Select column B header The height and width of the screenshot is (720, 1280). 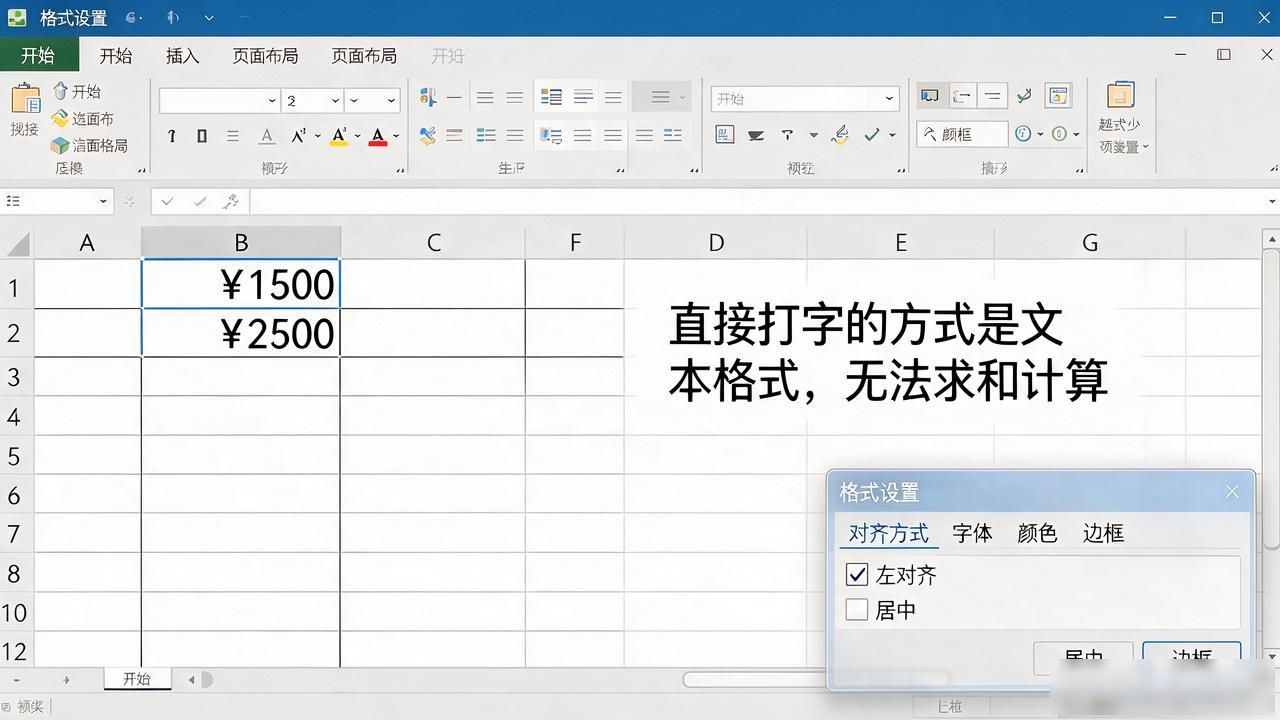click(x=241, y=242)
